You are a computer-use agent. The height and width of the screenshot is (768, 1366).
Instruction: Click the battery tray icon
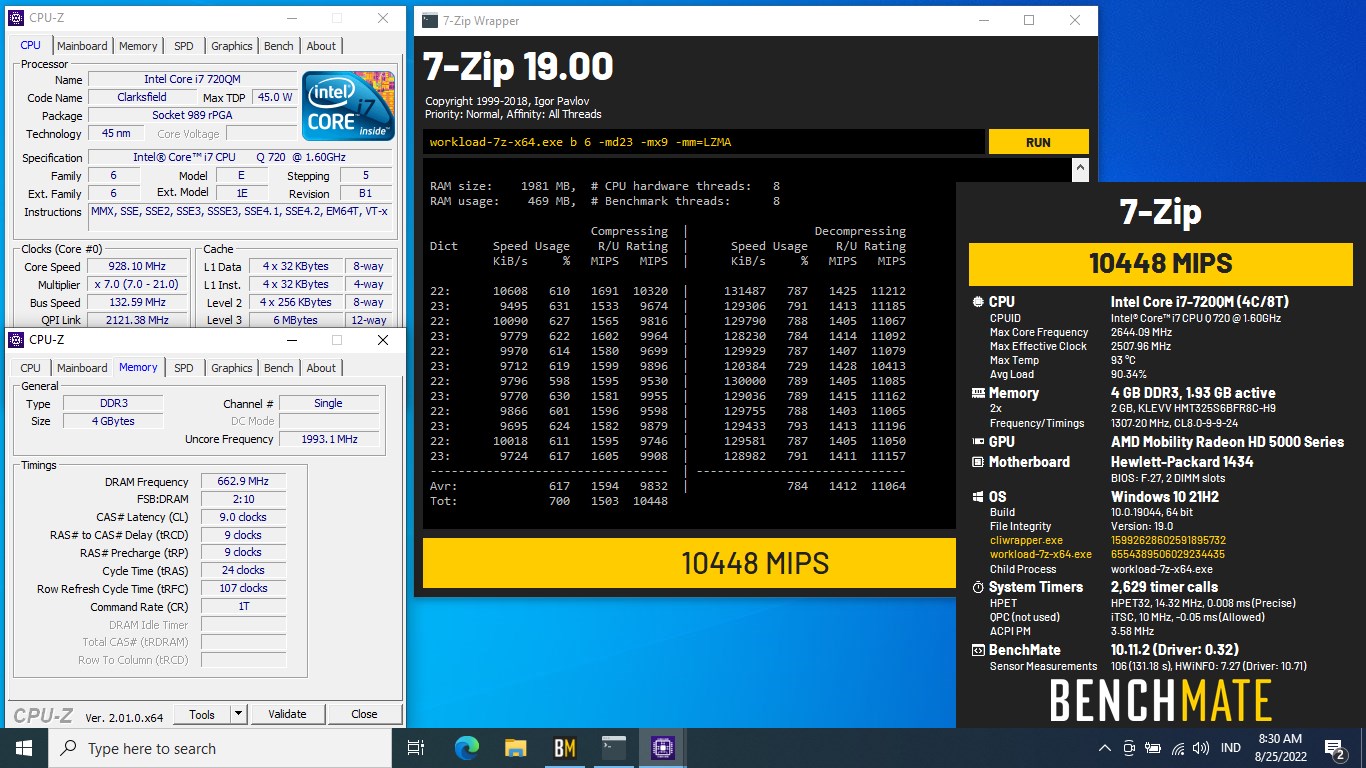(x=1154, y=748)
